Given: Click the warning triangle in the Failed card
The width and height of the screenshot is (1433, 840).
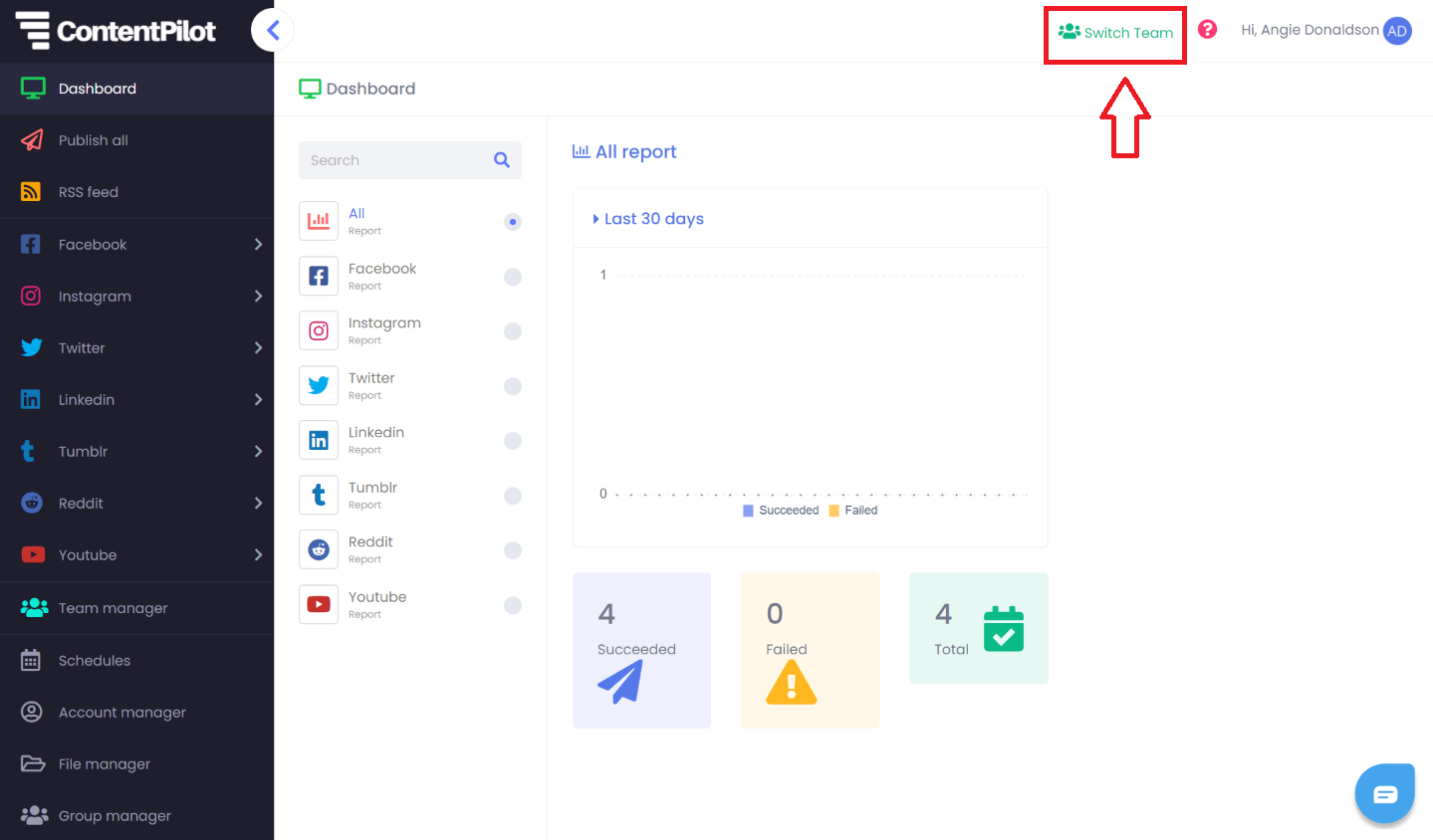Looking at the screenshot, I should pos(791,683).
